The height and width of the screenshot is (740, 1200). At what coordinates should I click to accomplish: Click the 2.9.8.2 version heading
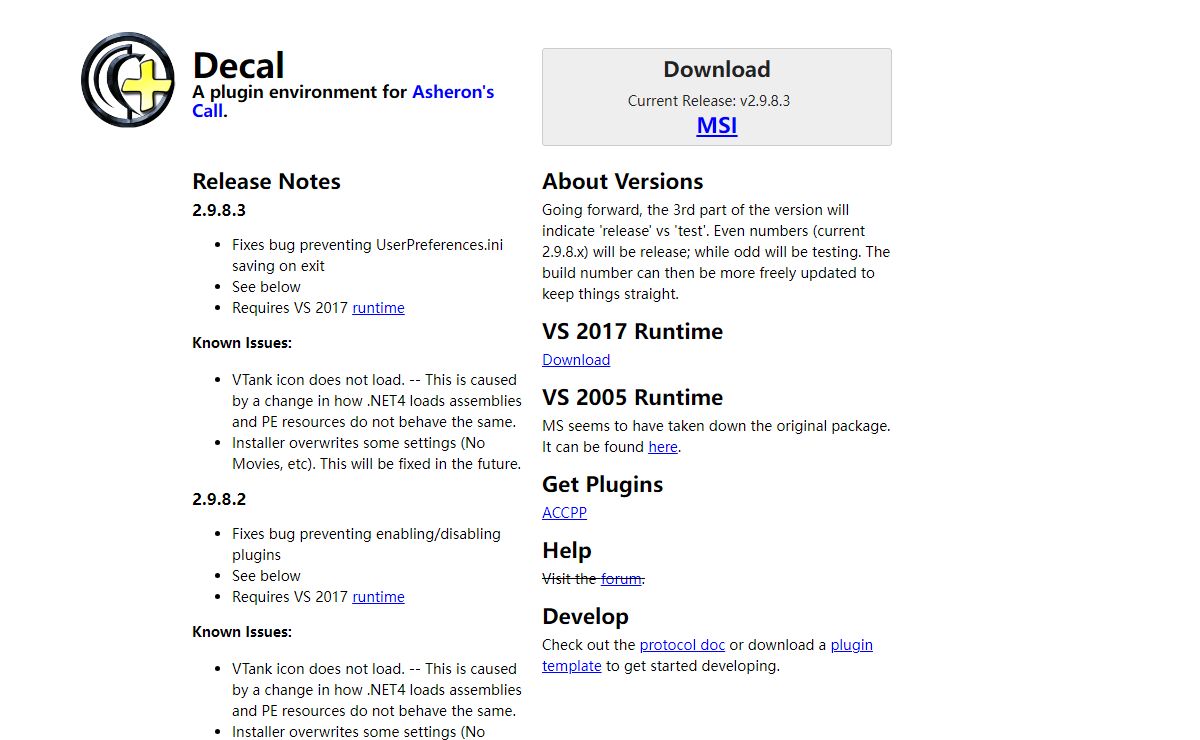pyautogui.click(x=219, y=499)
